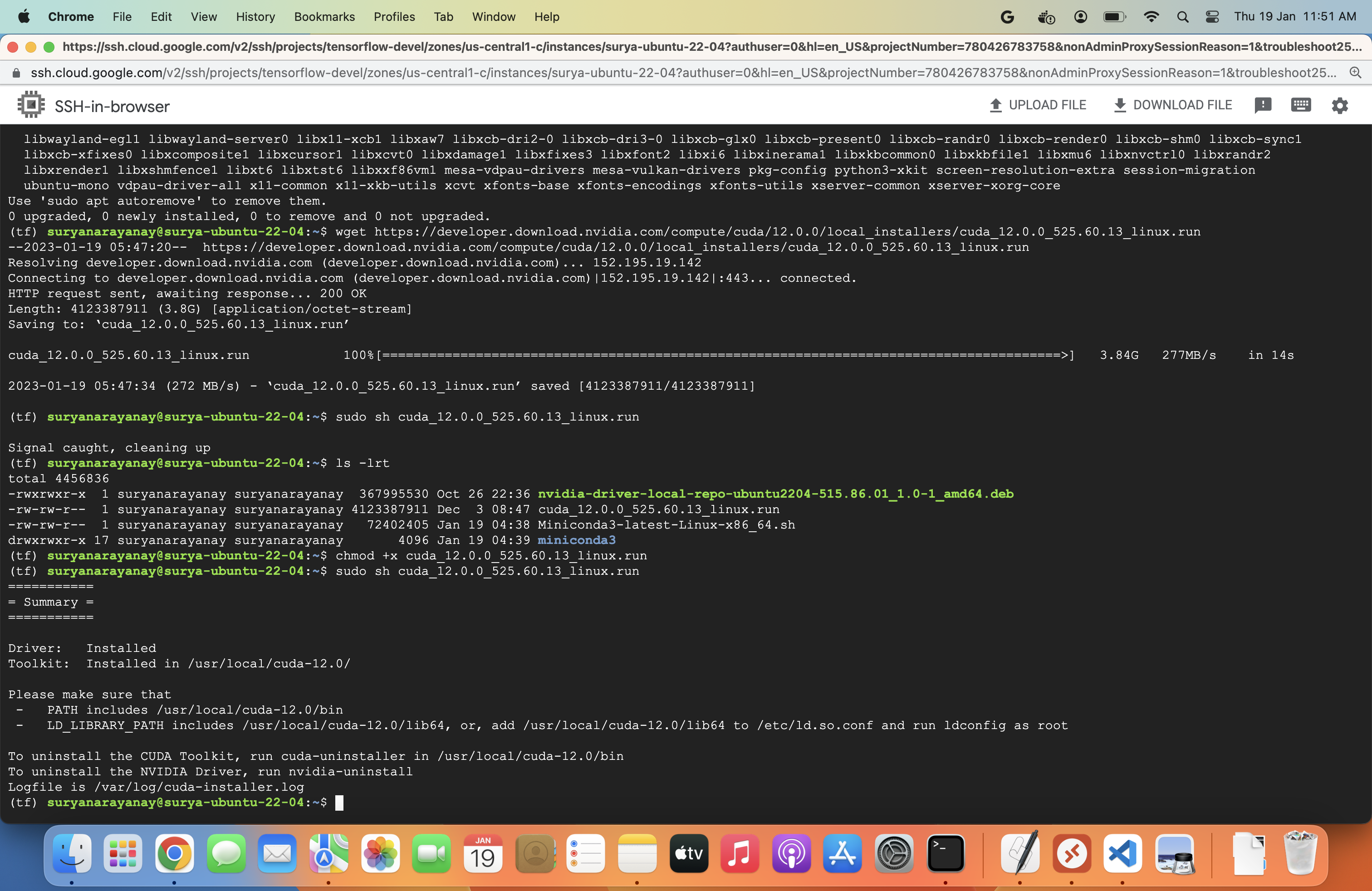Click the SSH-in-browser logo
1372x891 pixels.
[30, 104]
